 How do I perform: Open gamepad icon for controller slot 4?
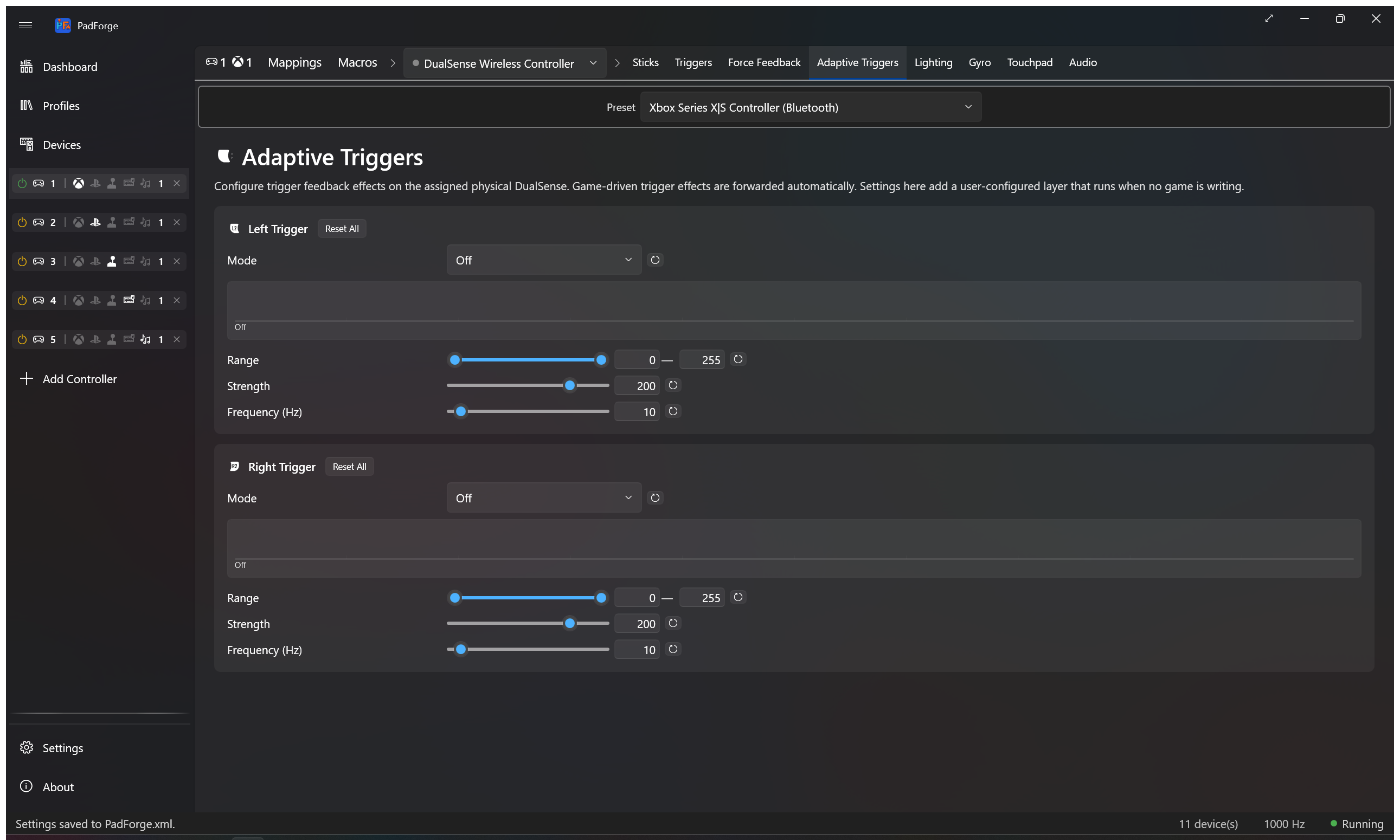click(x=38, y=301)
